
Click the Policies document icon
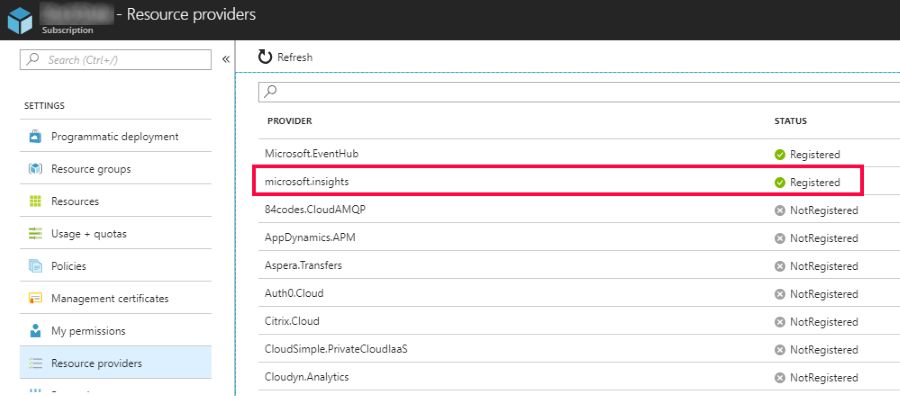[36, 266]
